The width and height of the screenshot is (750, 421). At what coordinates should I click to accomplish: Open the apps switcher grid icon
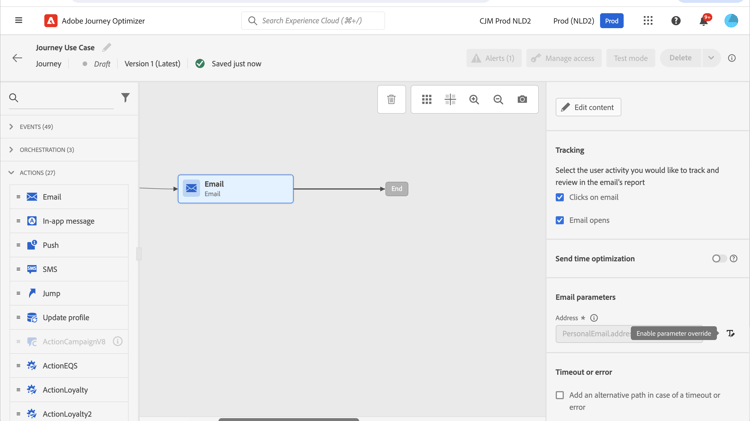tap(648, 21)
